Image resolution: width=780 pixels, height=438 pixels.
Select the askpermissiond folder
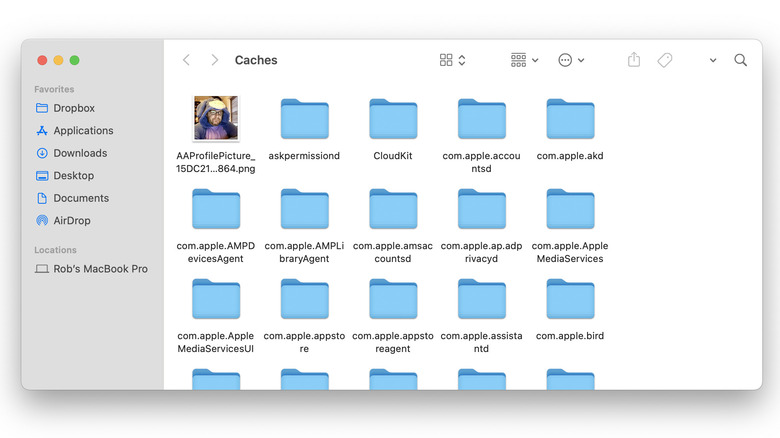point(304,120)
